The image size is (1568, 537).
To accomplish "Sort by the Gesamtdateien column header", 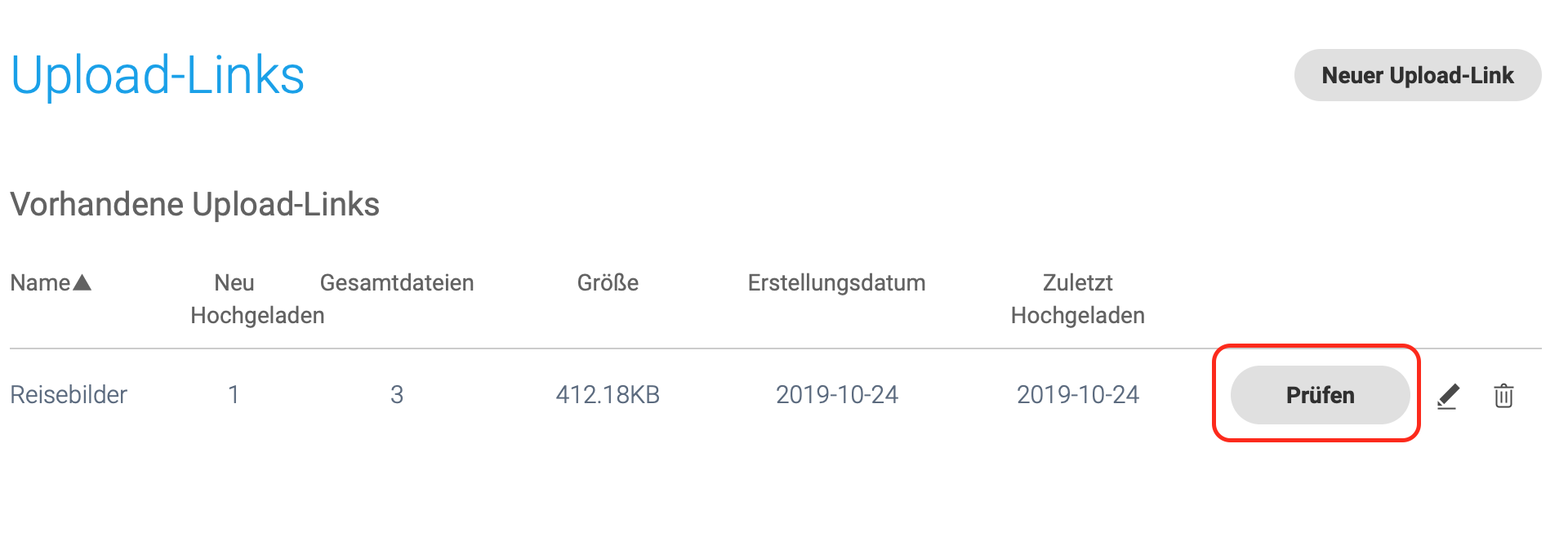I will 397,283.
